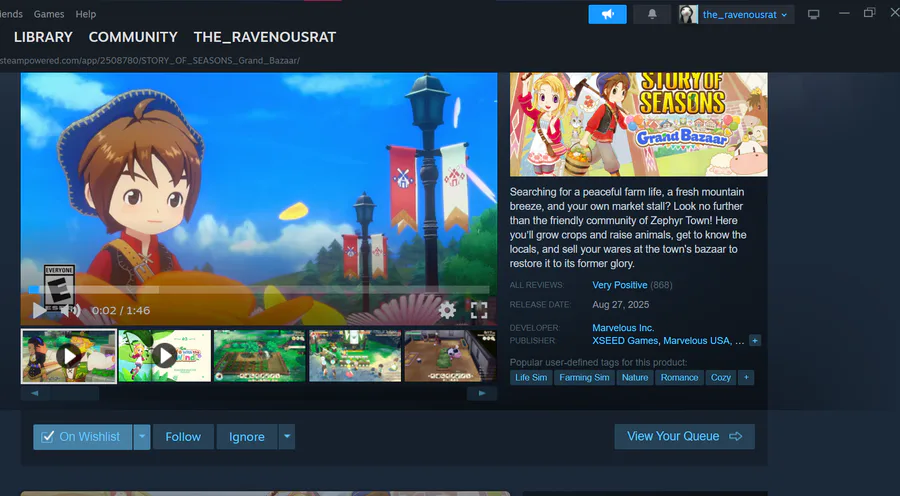
Task: Open the THE_RAVENOUSRAT profile tab
Action: coord(265,37)
